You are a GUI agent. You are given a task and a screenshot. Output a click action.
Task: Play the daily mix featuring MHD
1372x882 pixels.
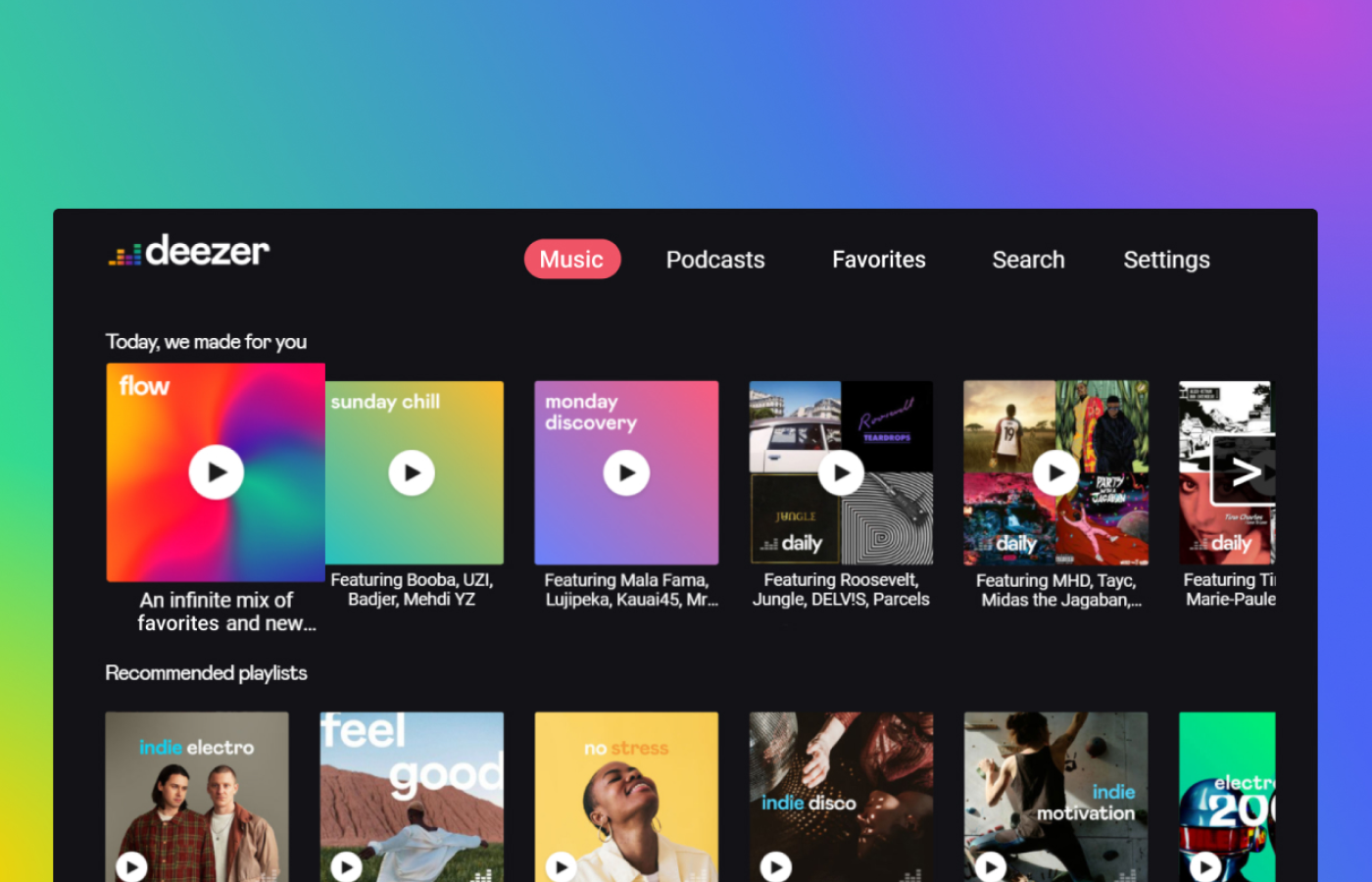[1055, 473]
